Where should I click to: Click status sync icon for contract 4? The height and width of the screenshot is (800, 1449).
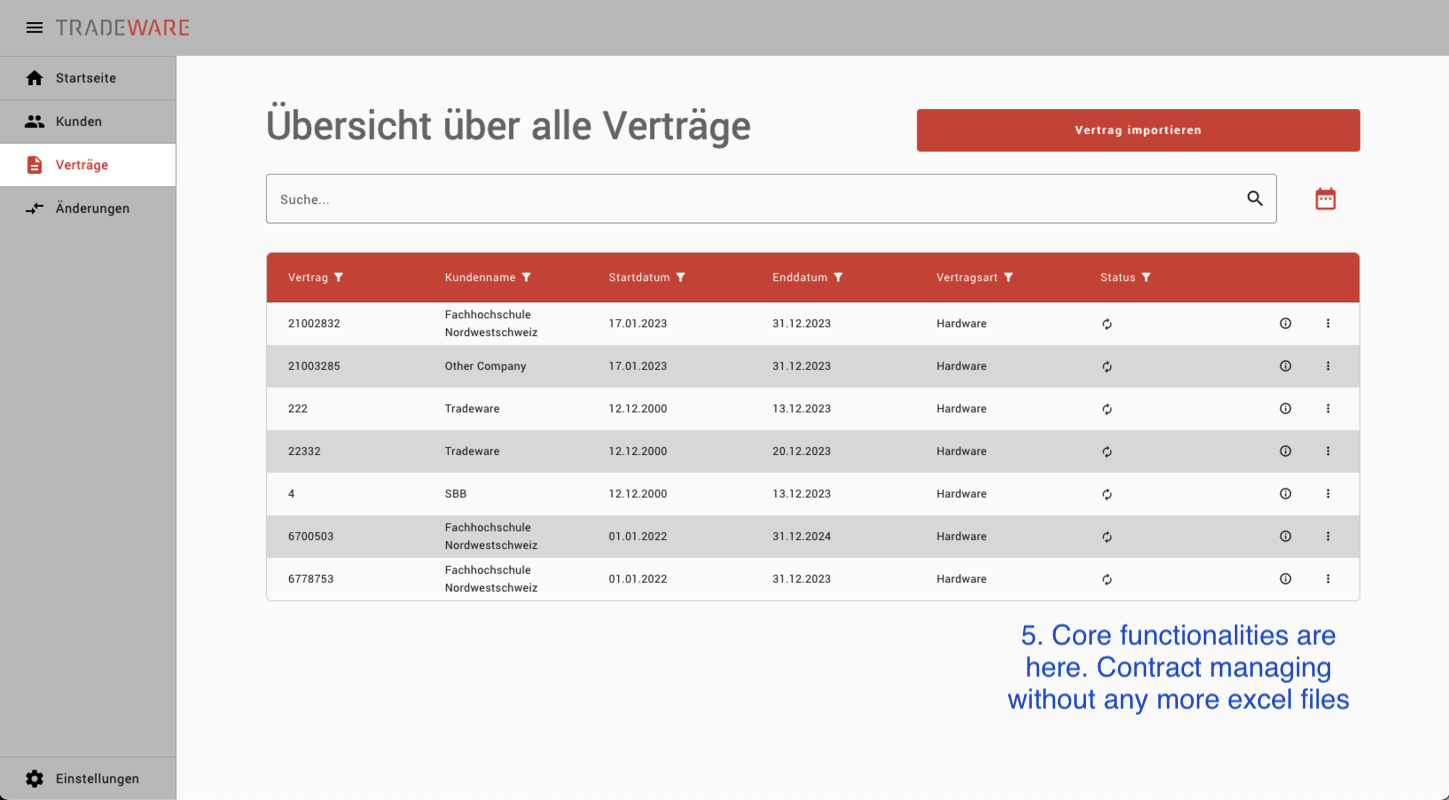click(x=1107, y=495)
